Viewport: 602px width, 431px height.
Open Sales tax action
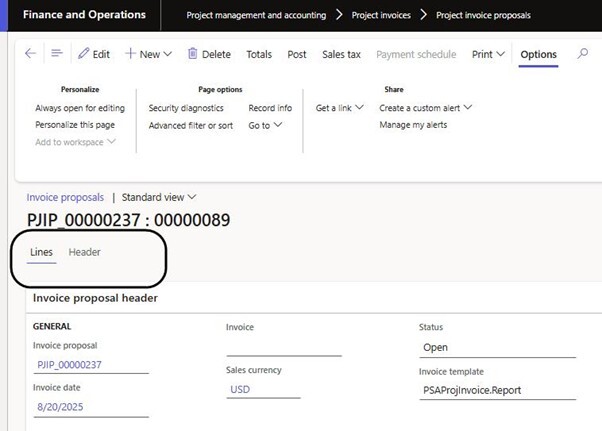point(341,54)
